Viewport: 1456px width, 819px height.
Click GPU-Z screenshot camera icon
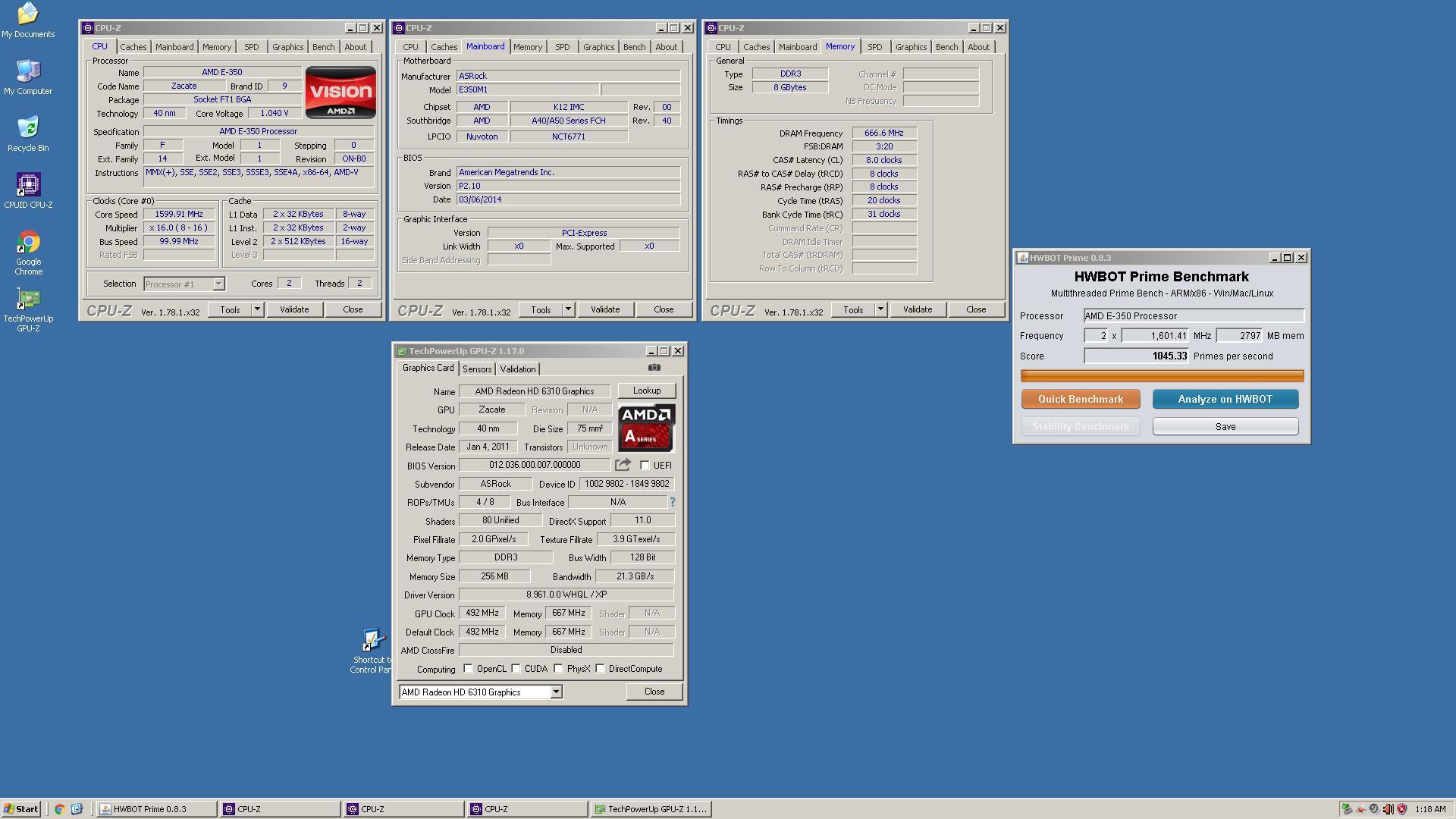click(654, 368)
